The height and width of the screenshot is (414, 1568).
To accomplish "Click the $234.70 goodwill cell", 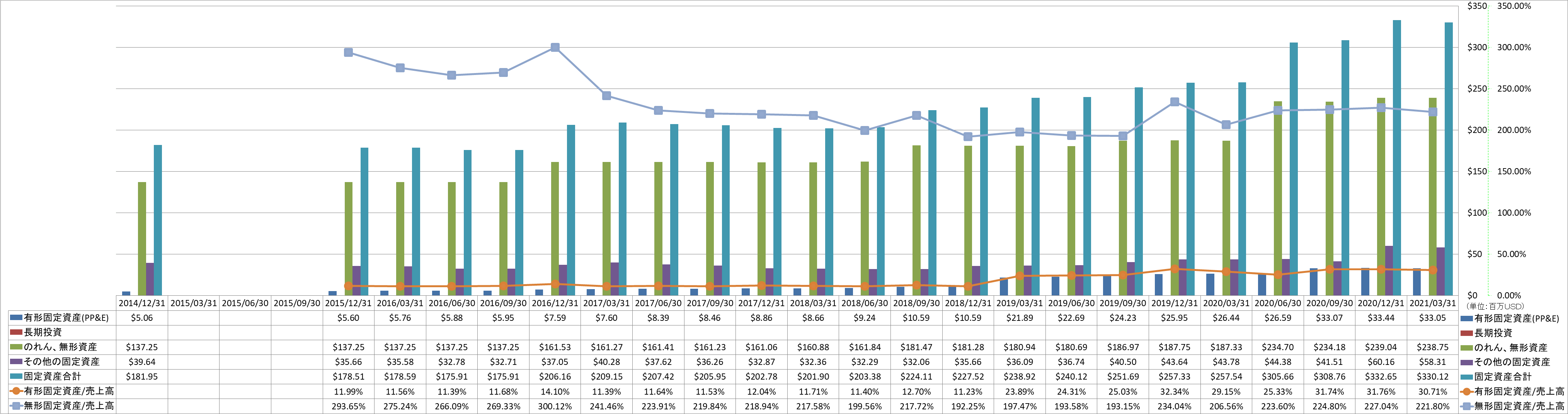I will pos(1278,347).
